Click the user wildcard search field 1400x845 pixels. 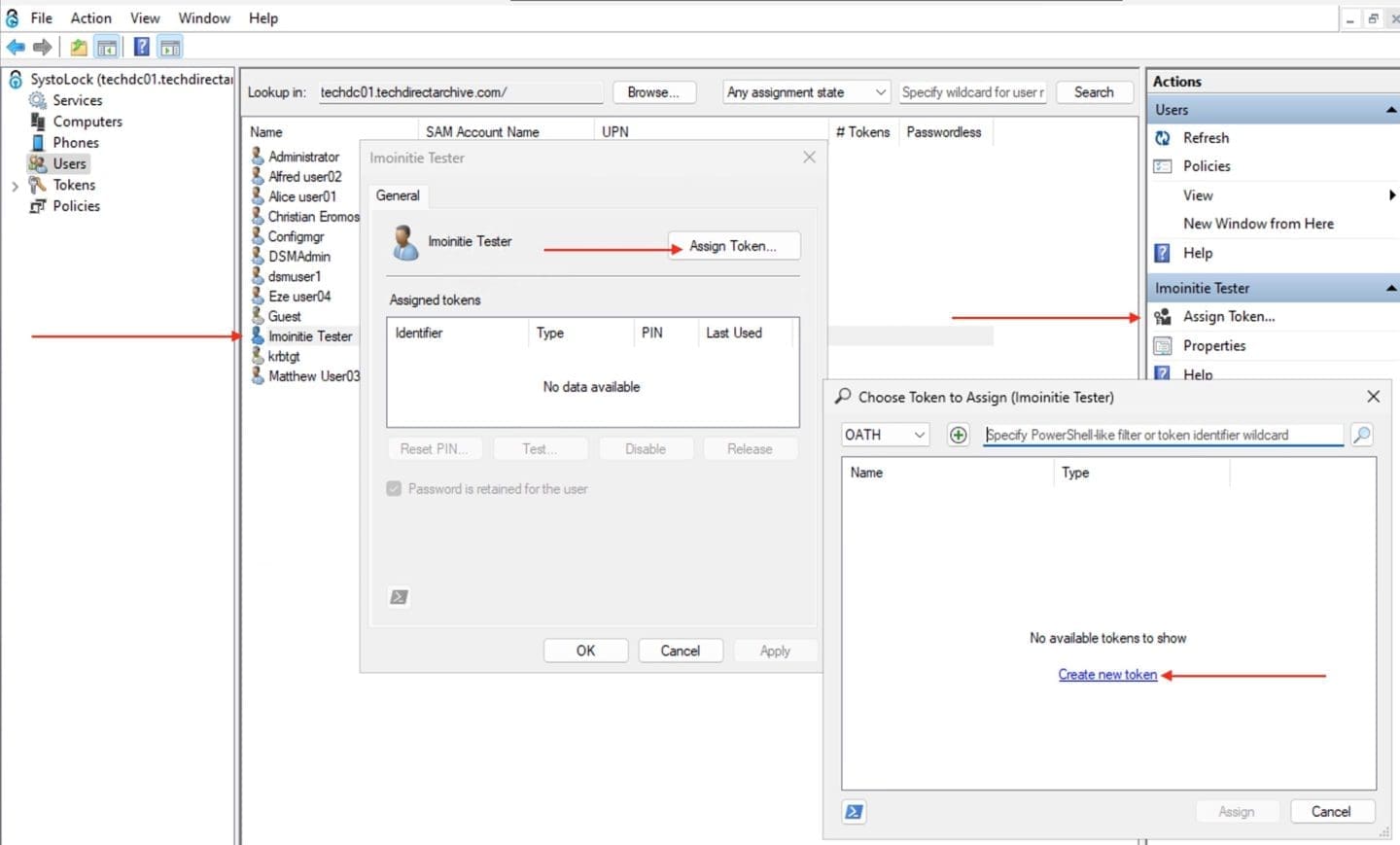coord(973,92)
